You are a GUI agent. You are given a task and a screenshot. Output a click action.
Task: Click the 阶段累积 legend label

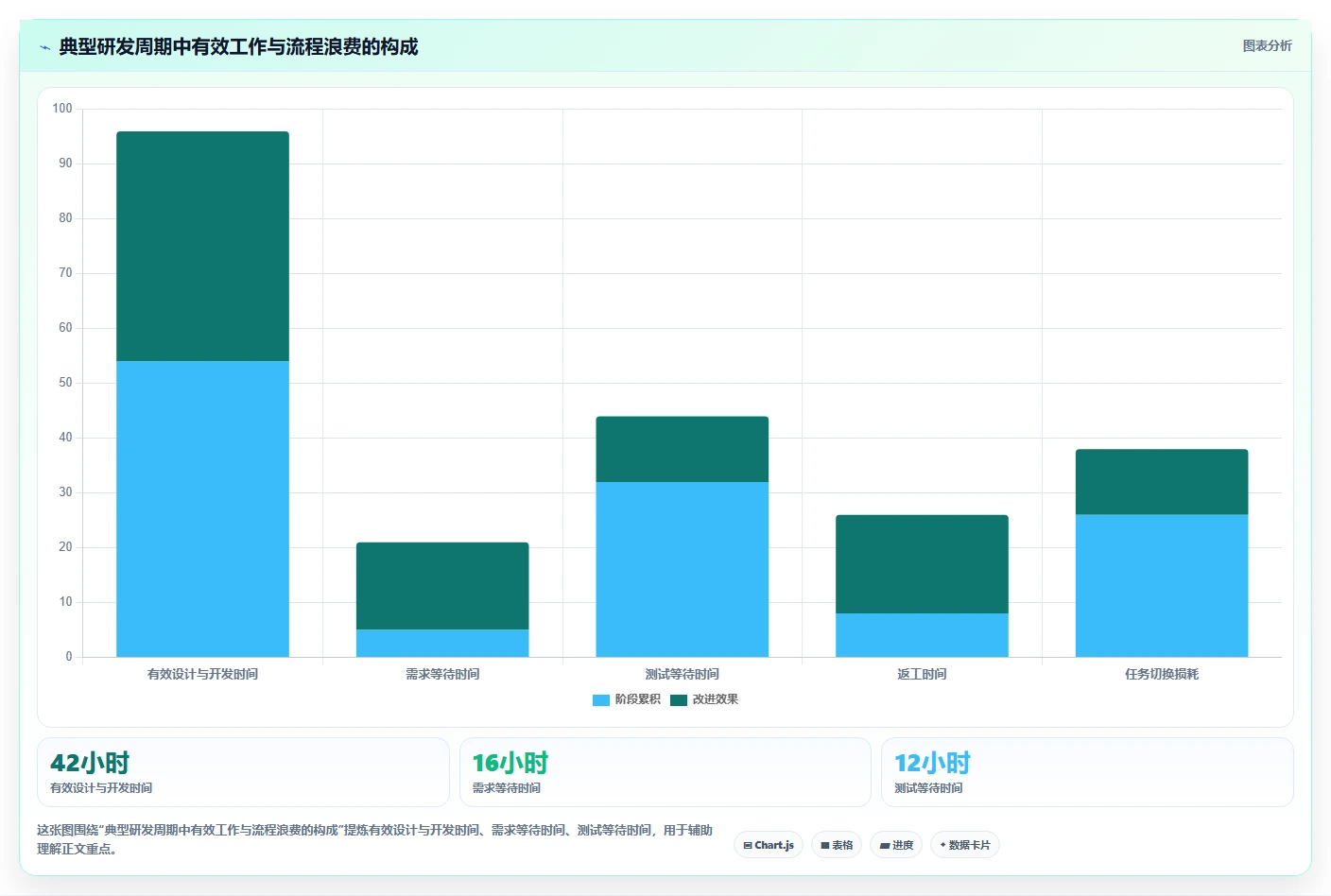pos(638,699)
